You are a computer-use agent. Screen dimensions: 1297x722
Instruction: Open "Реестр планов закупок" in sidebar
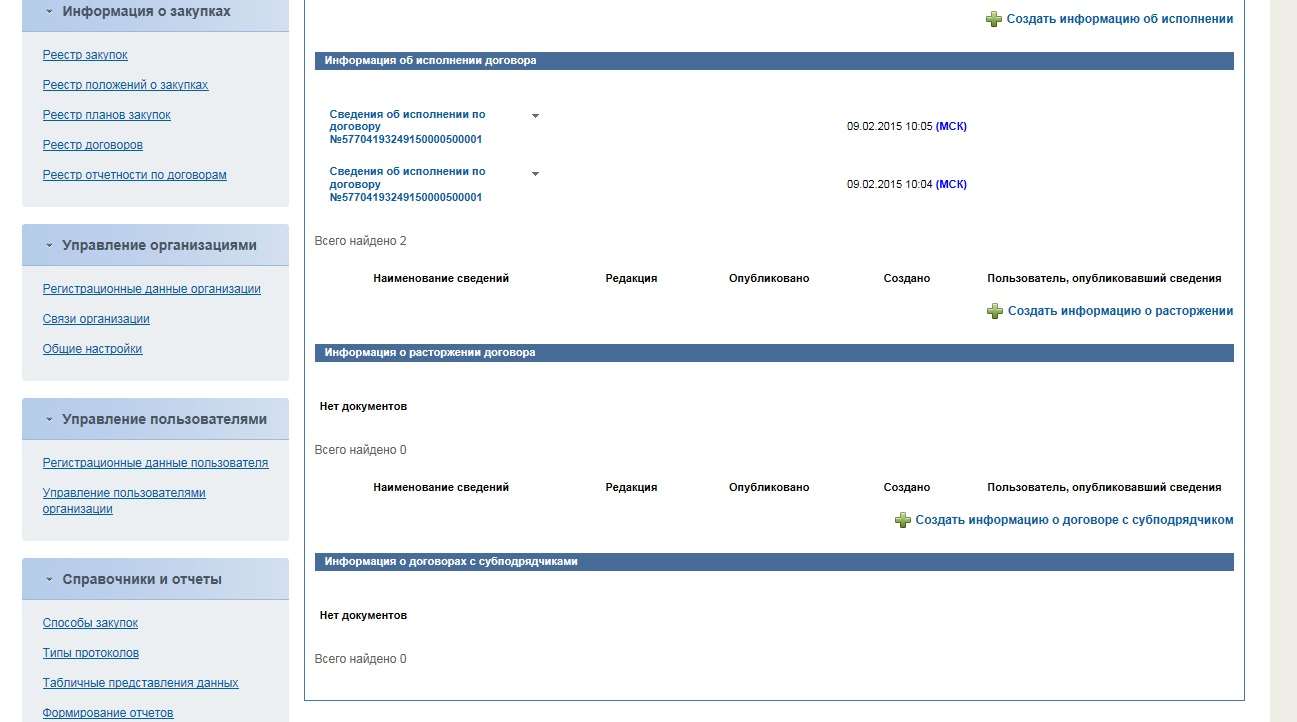point(106,115)
